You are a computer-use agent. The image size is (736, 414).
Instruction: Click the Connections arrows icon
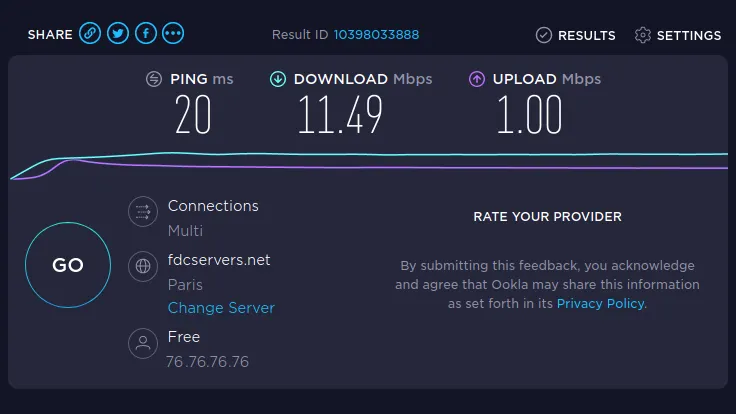tap(143, 212)
